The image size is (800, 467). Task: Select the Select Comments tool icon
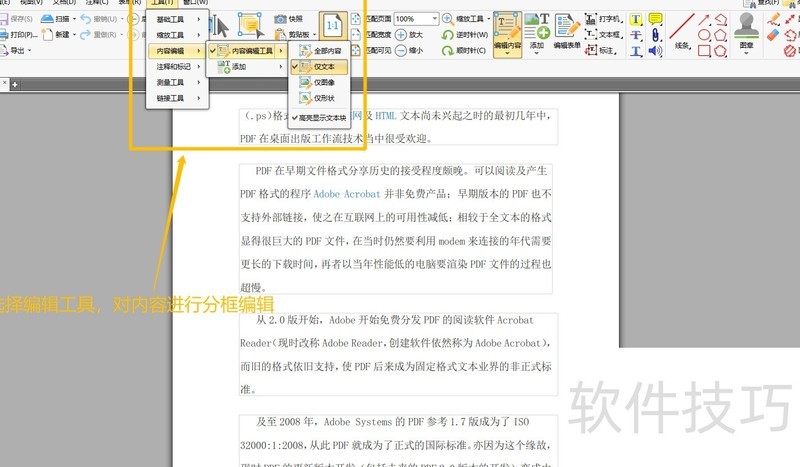click(250, 25)
